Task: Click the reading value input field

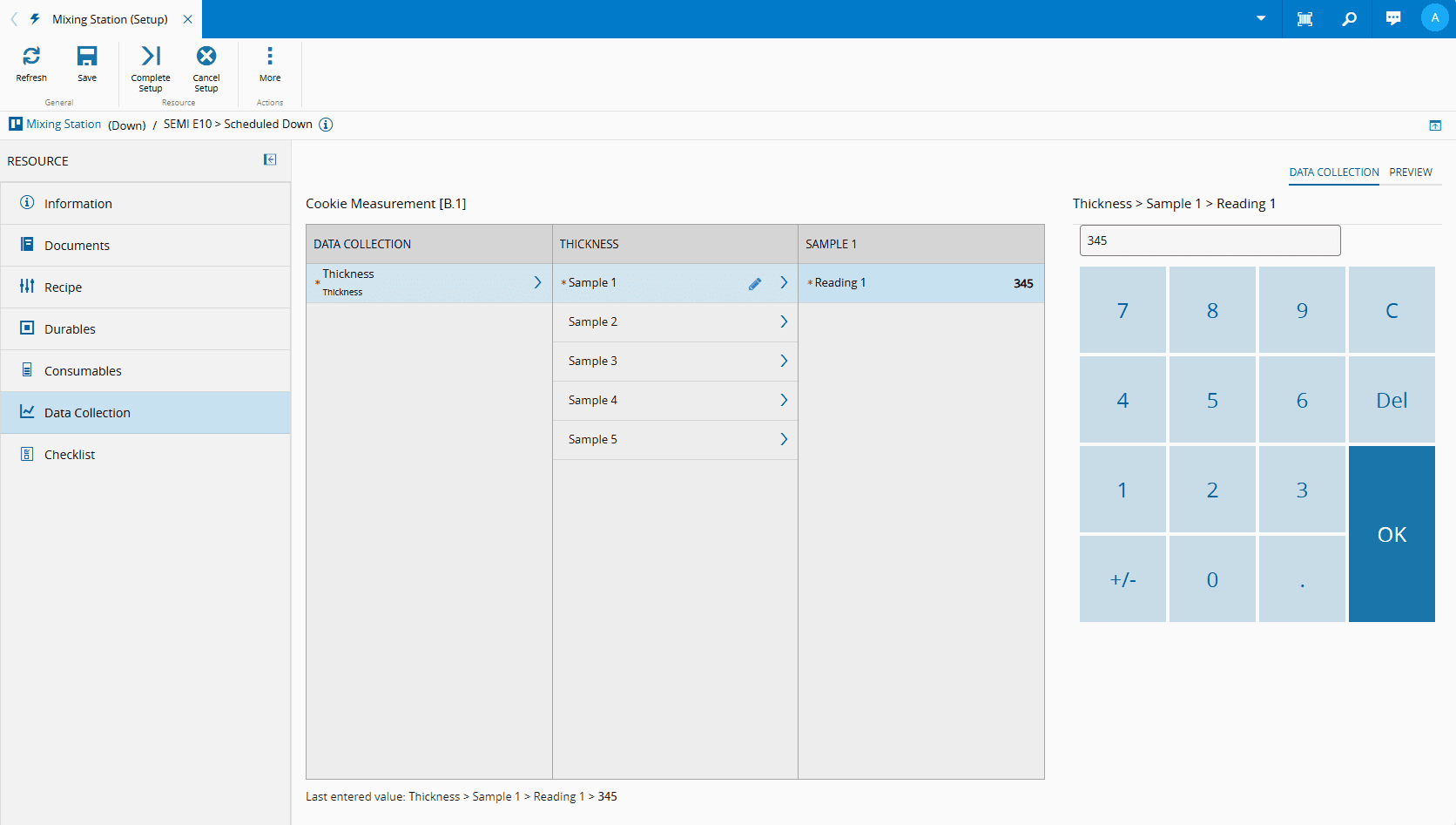Action: click(1210, 240)
